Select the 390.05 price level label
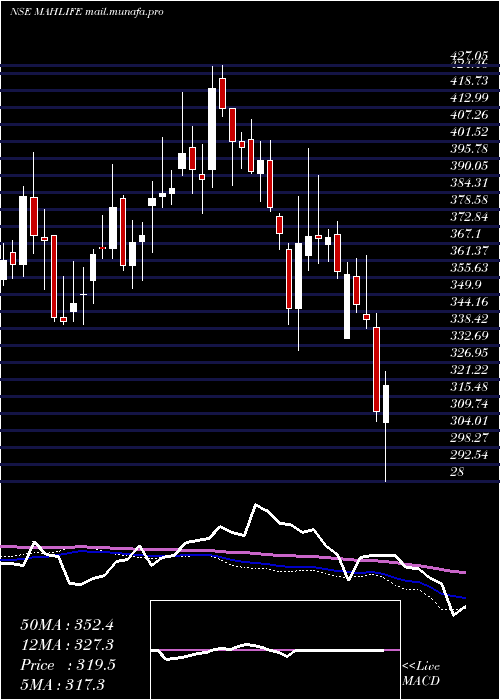500x700 pixels. [x=469, y=166]
